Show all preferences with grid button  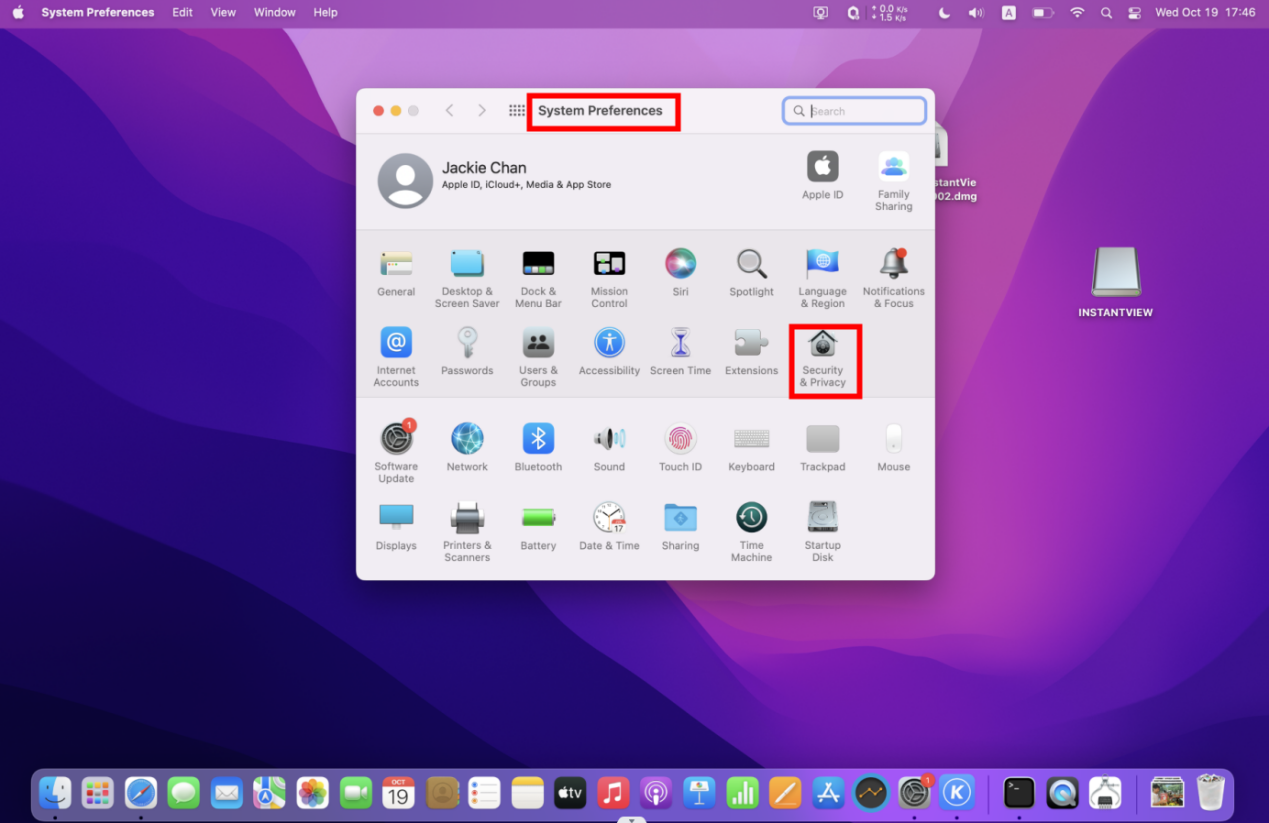point(517,111)
